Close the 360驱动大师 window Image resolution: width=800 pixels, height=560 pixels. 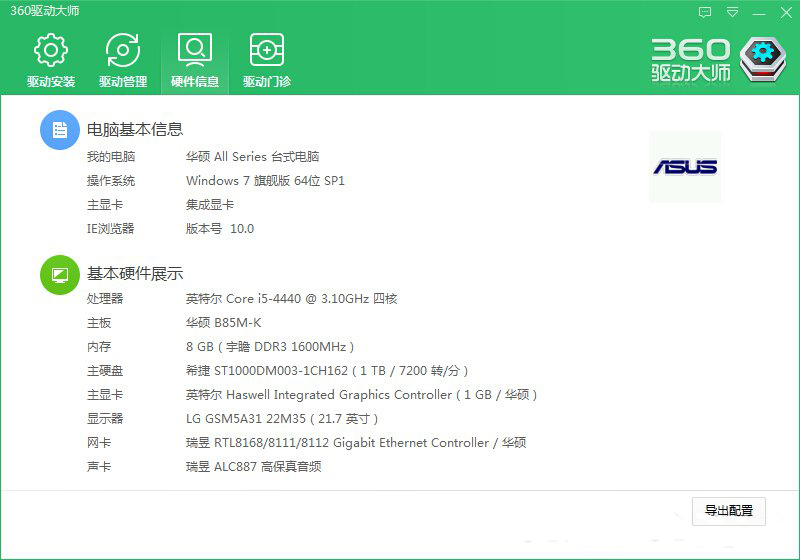tap(786, 12)
